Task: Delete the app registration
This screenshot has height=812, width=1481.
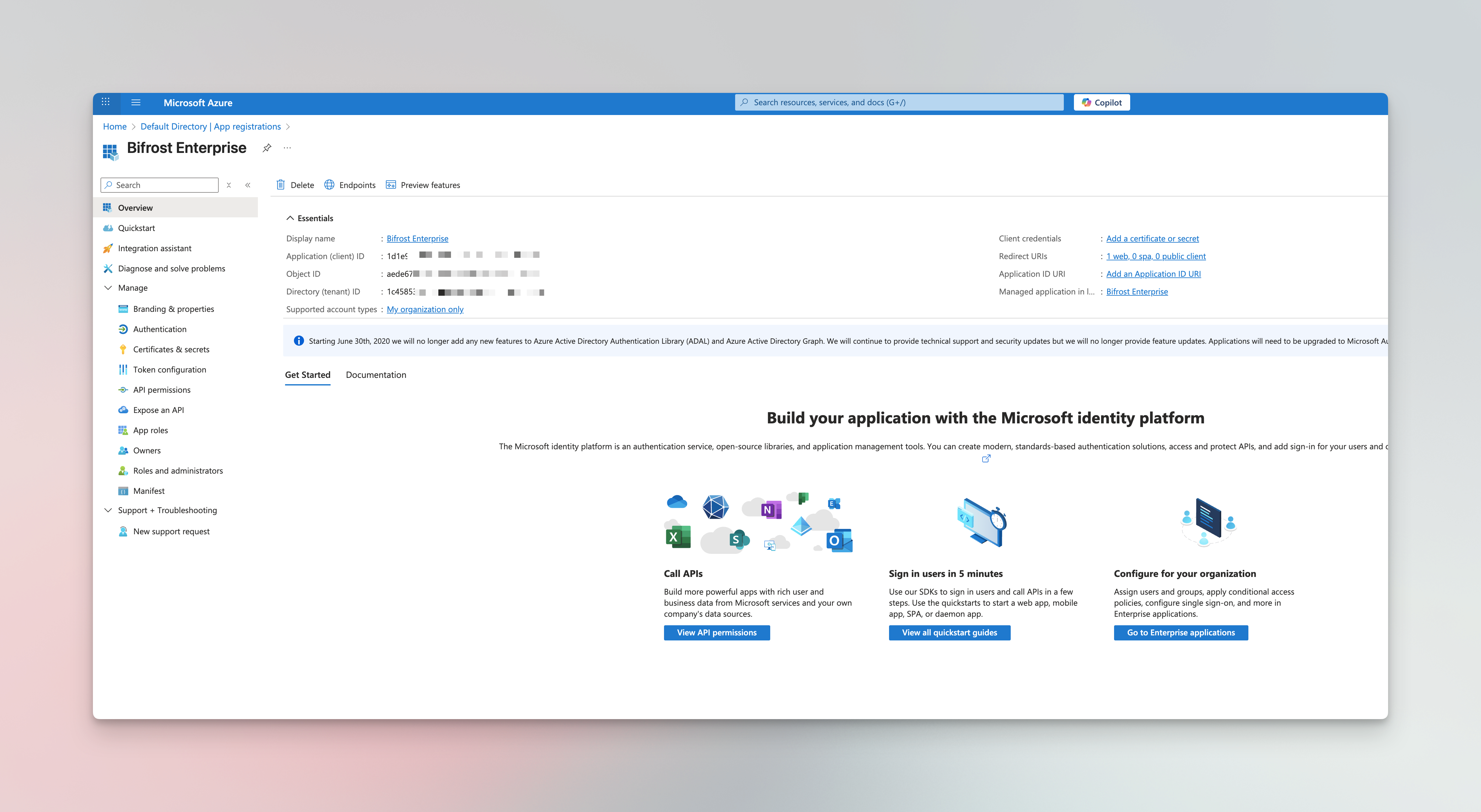Action: click(x=295, y=185)
